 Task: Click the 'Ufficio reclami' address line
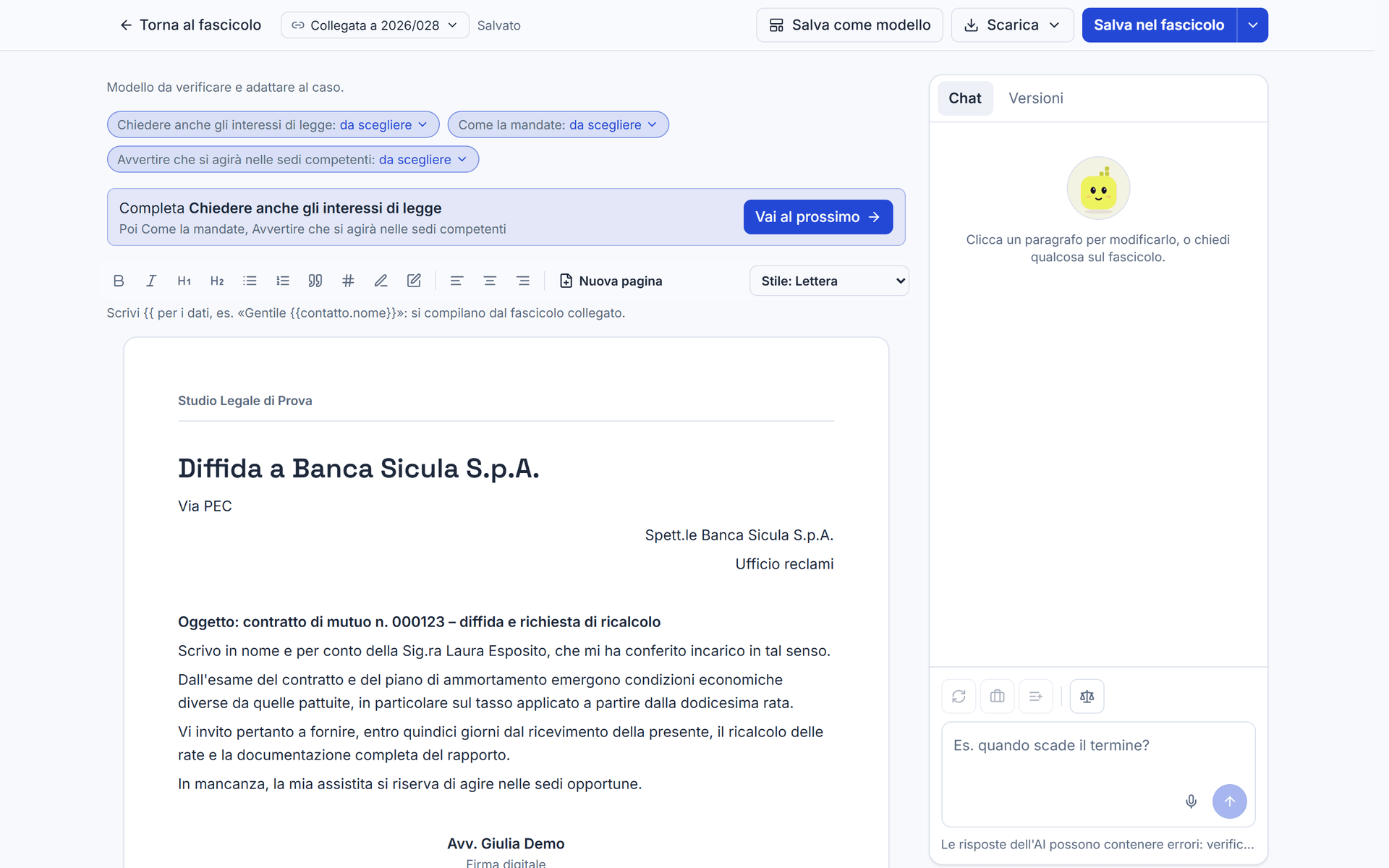click(x=784, y=564)
